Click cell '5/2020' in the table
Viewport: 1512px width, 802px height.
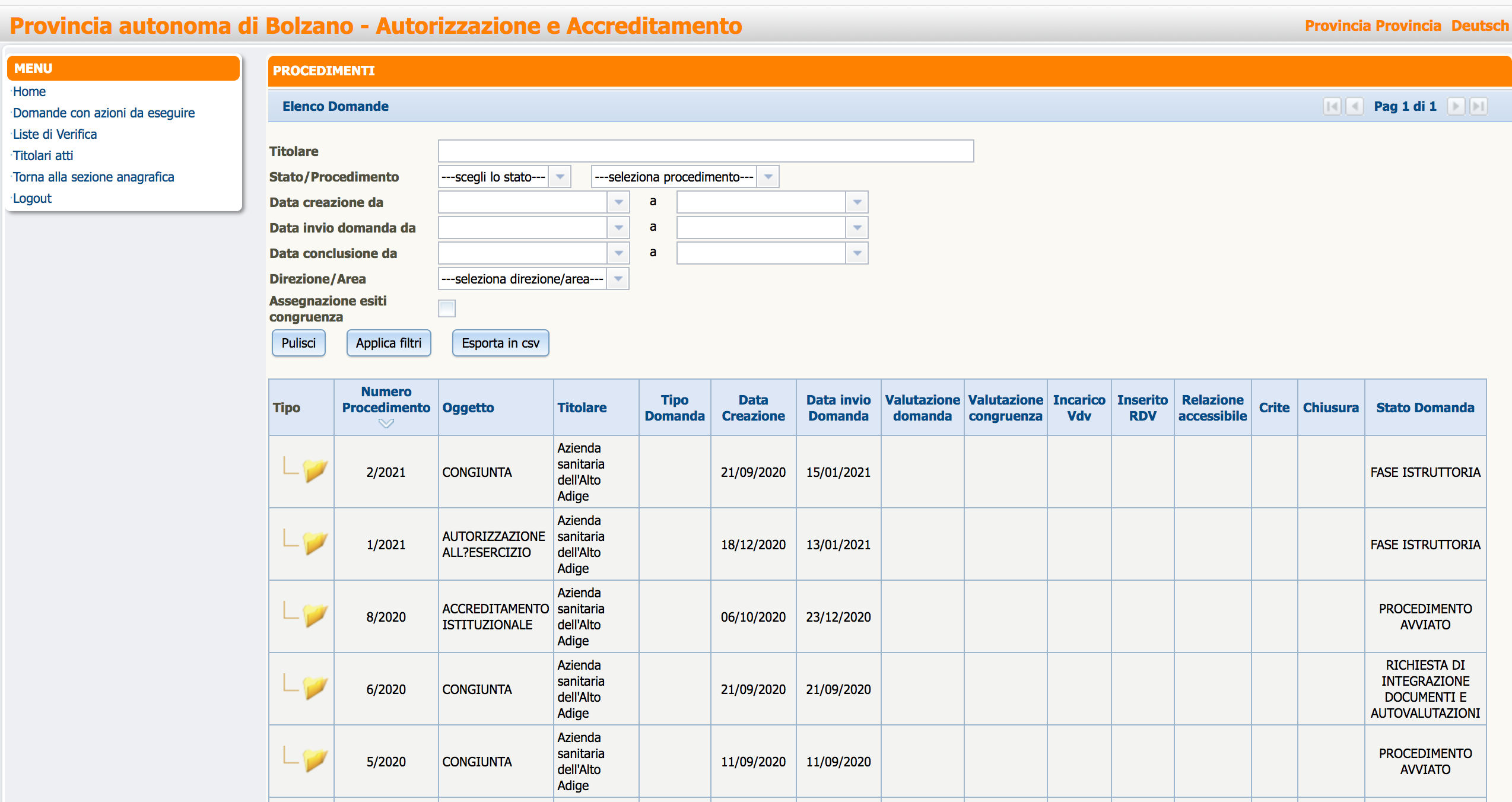pos(386,762)
